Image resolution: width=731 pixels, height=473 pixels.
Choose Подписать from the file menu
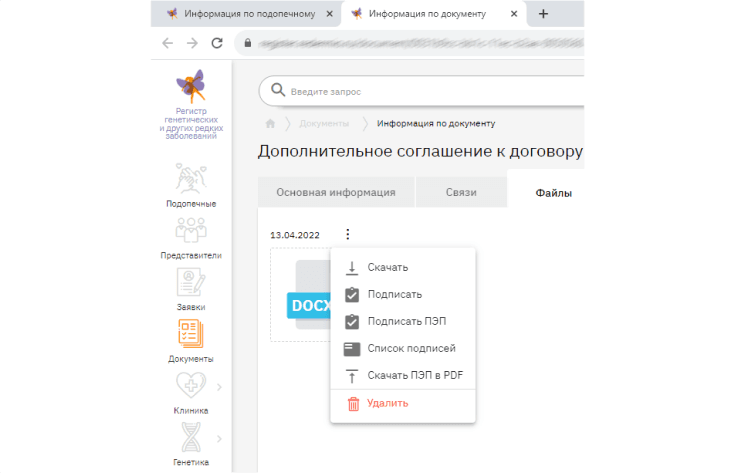pos(403,295)
